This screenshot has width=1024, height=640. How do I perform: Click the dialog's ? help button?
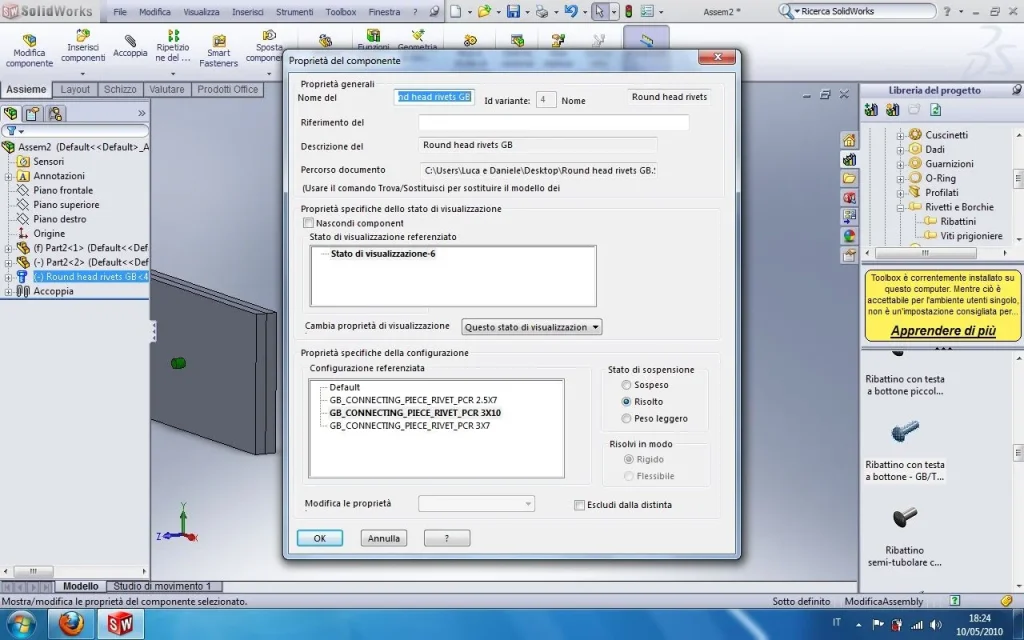[447, 538]
